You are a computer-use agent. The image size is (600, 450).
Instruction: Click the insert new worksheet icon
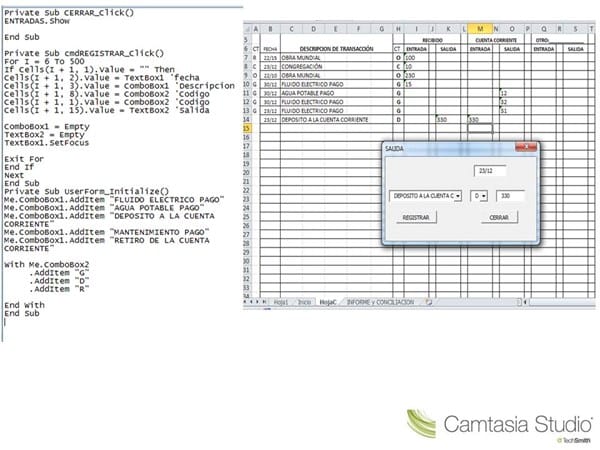point(429,302)
